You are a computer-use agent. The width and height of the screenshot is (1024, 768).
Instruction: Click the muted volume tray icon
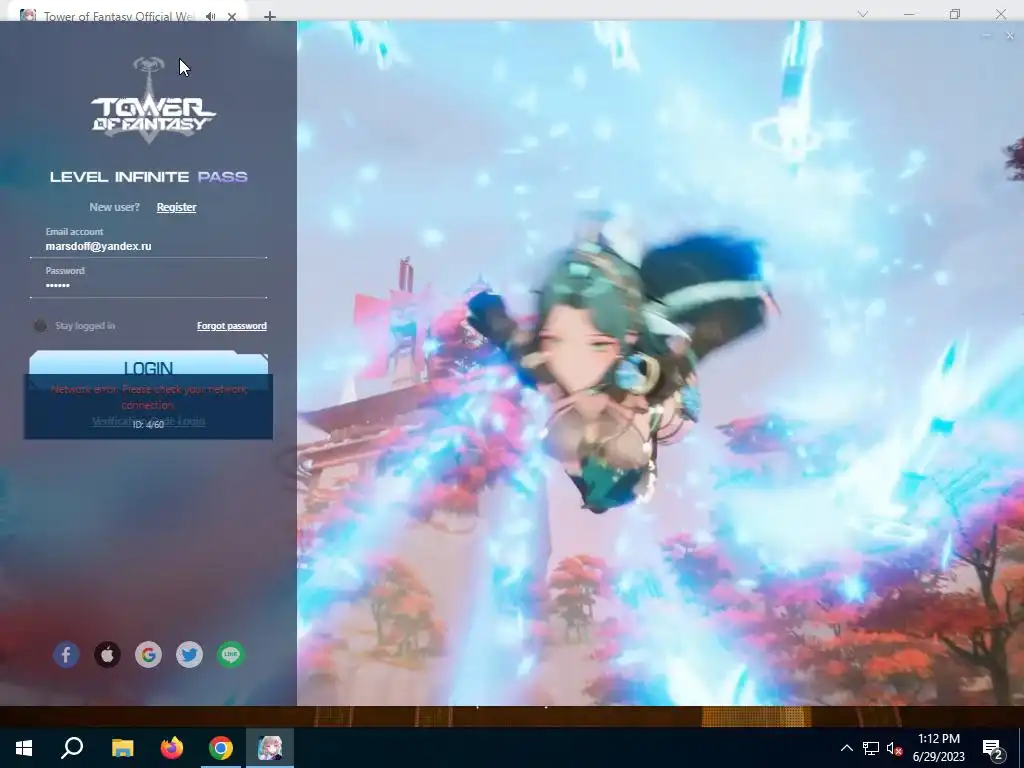point(895,748)
